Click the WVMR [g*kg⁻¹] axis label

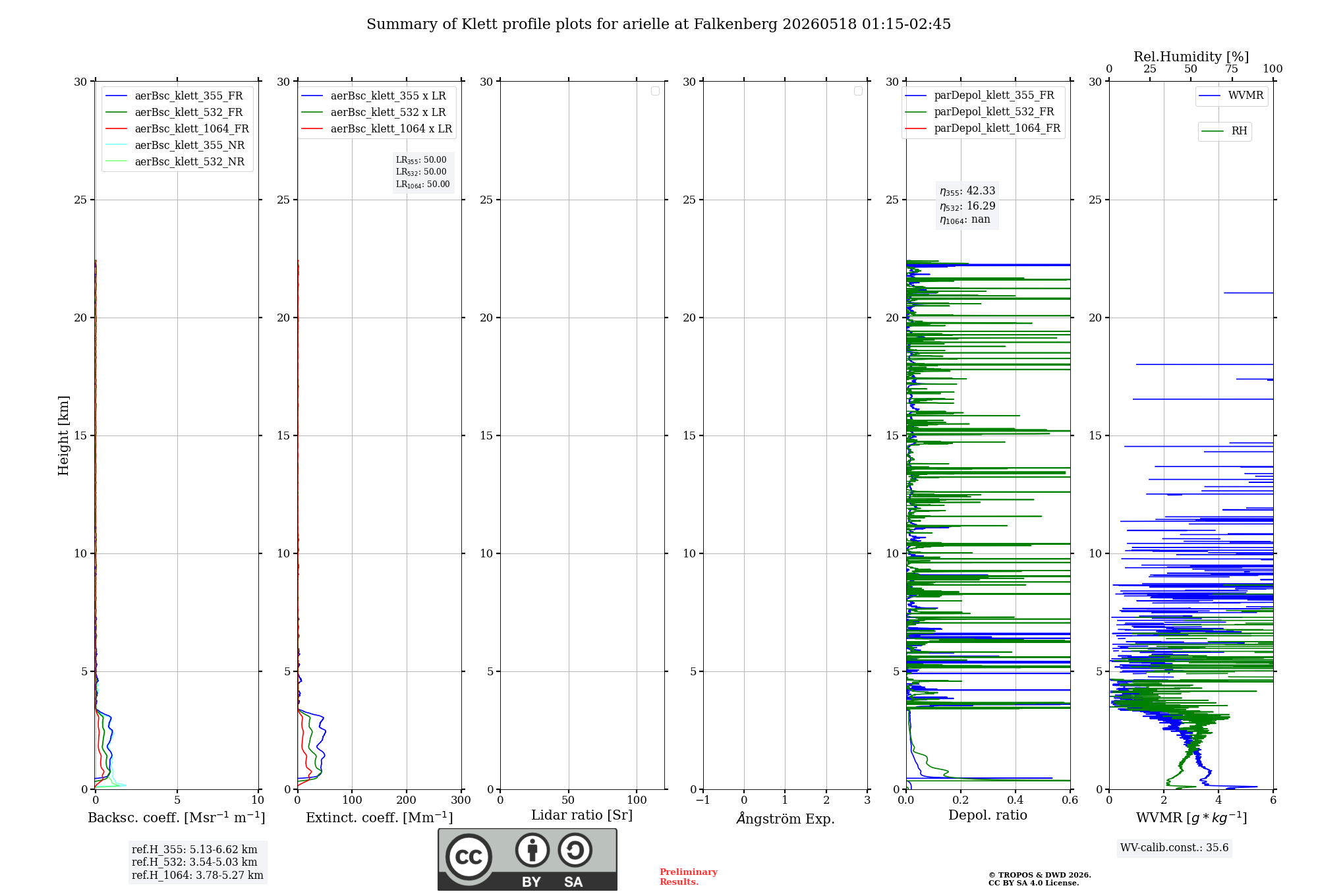point(1191,818)
